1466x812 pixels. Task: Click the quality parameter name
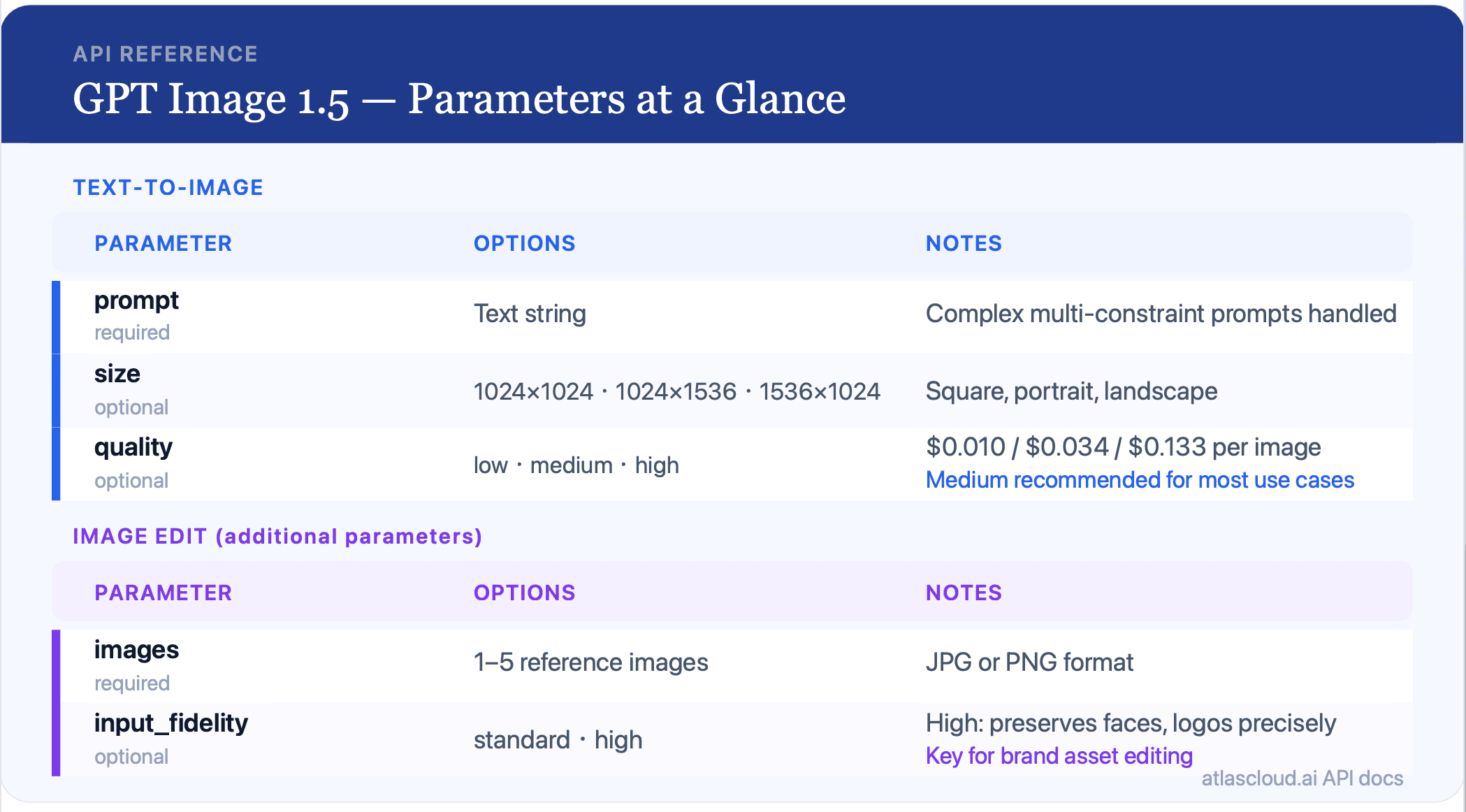[x=133, y=447]
